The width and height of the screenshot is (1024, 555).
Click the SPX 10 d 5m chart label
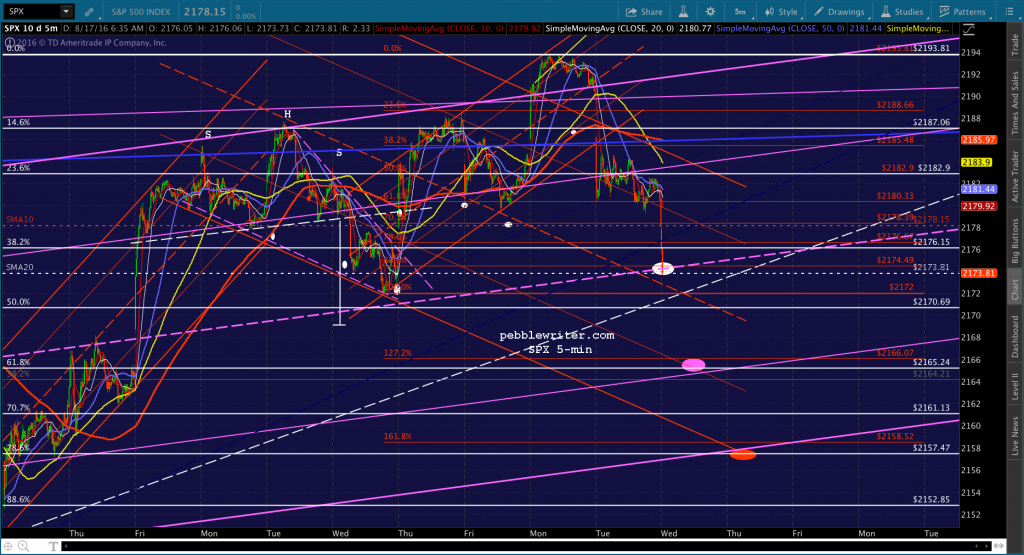(x=31, y=29)
